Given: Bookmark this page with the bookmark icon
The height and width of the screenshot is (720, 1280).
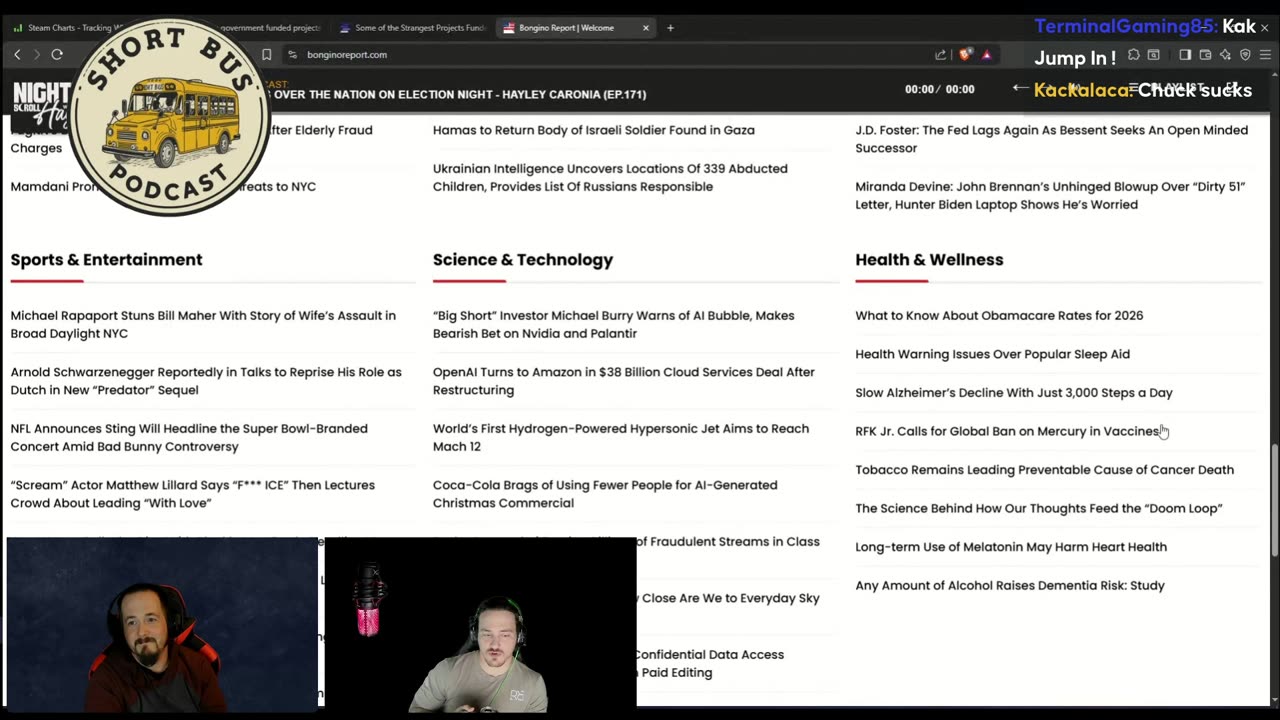Looking at the screenshot, I should click(266, 54).
